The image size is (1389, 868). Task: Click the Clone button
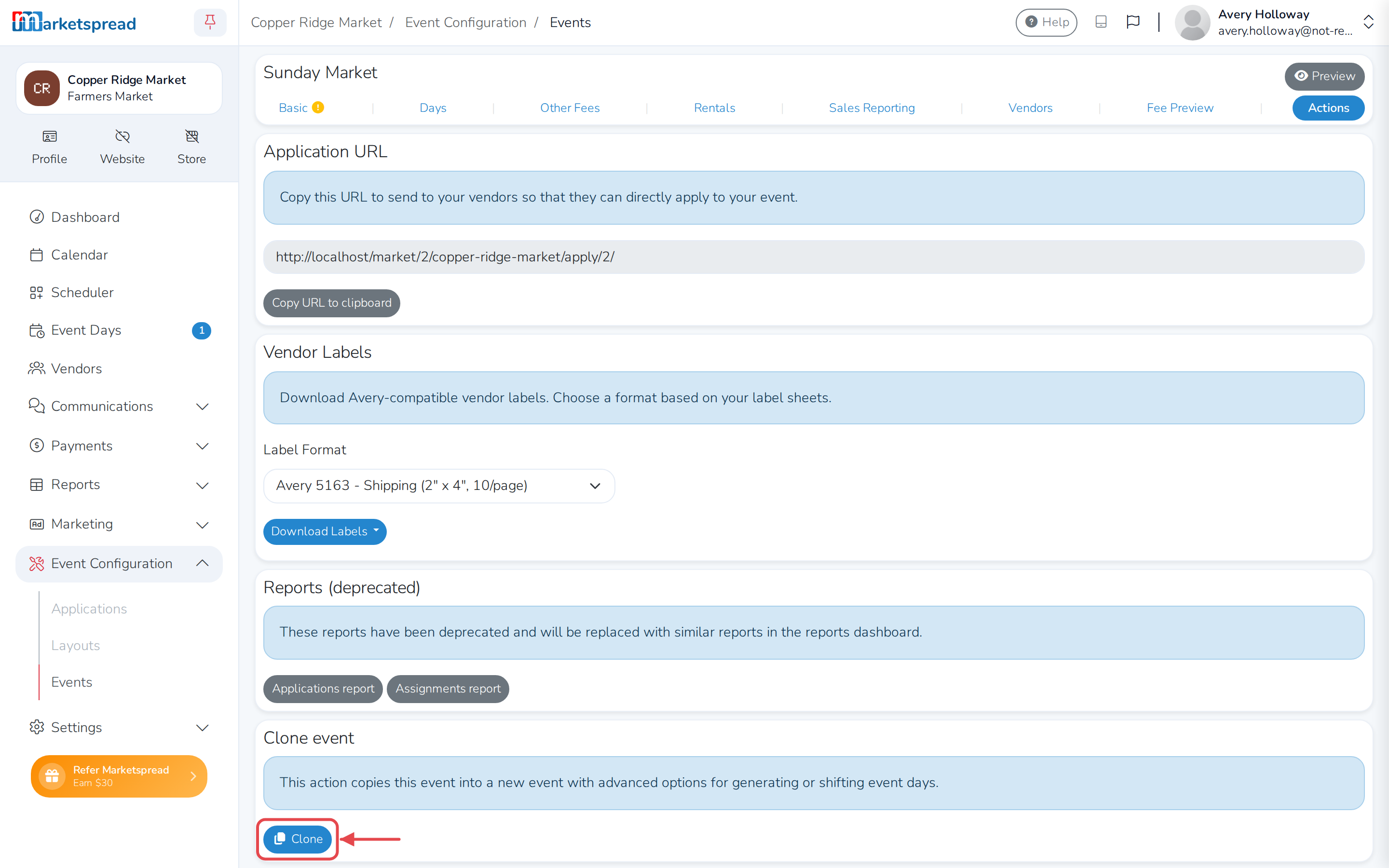pyautogui.click(x=297, y=839)
